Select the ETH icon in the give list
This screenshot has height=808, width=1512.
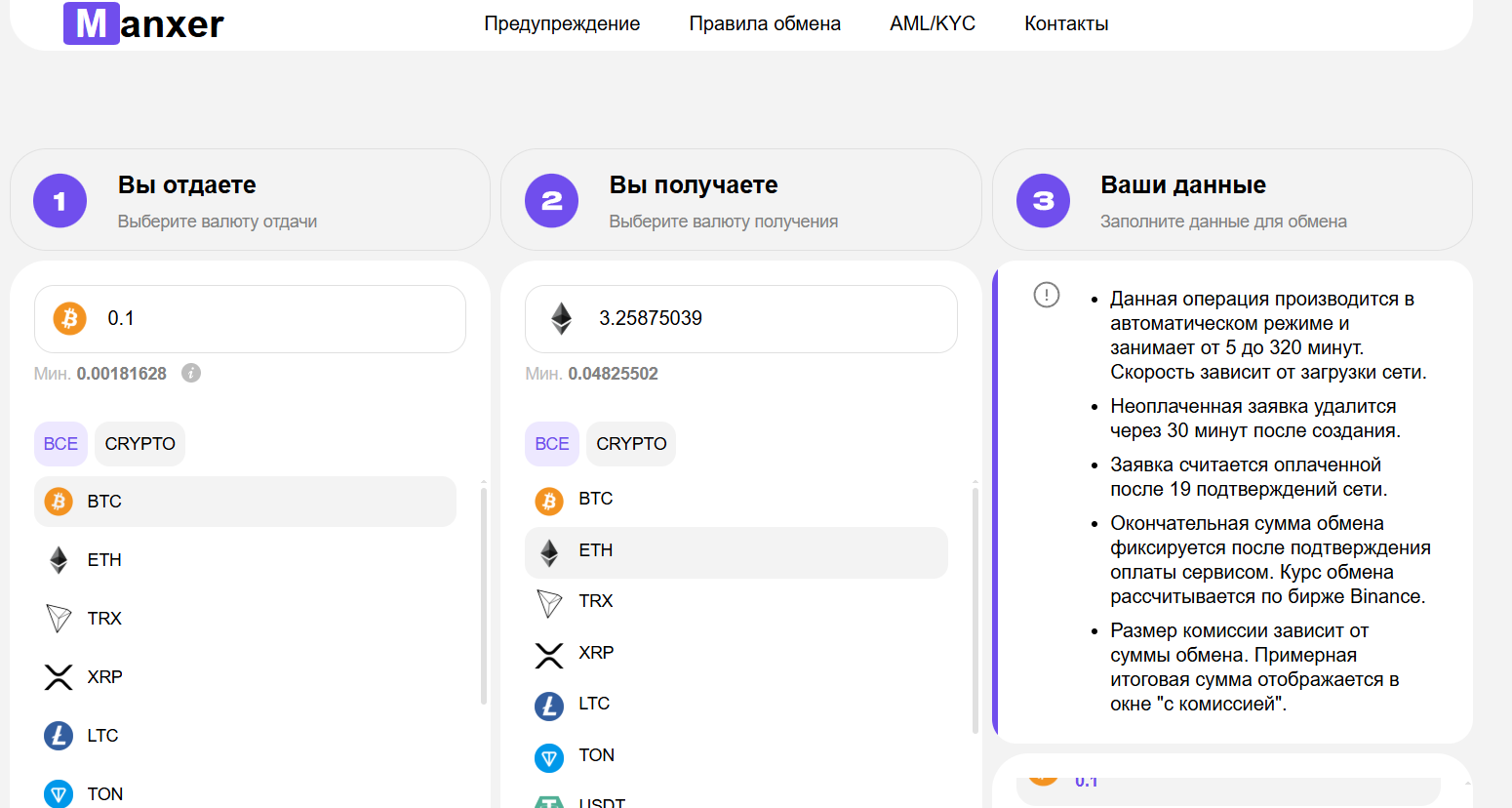[x=59, y=560]
